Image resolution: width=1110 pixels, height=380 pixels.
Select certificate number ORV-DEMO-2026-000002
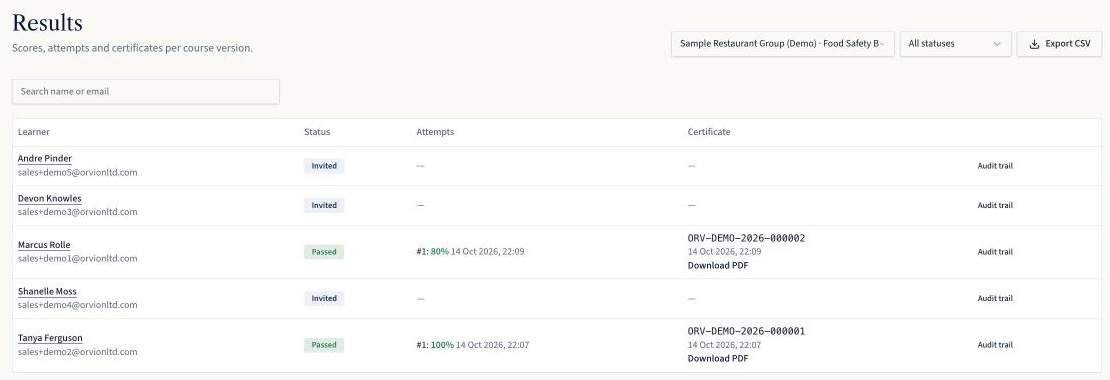[746, 238]
